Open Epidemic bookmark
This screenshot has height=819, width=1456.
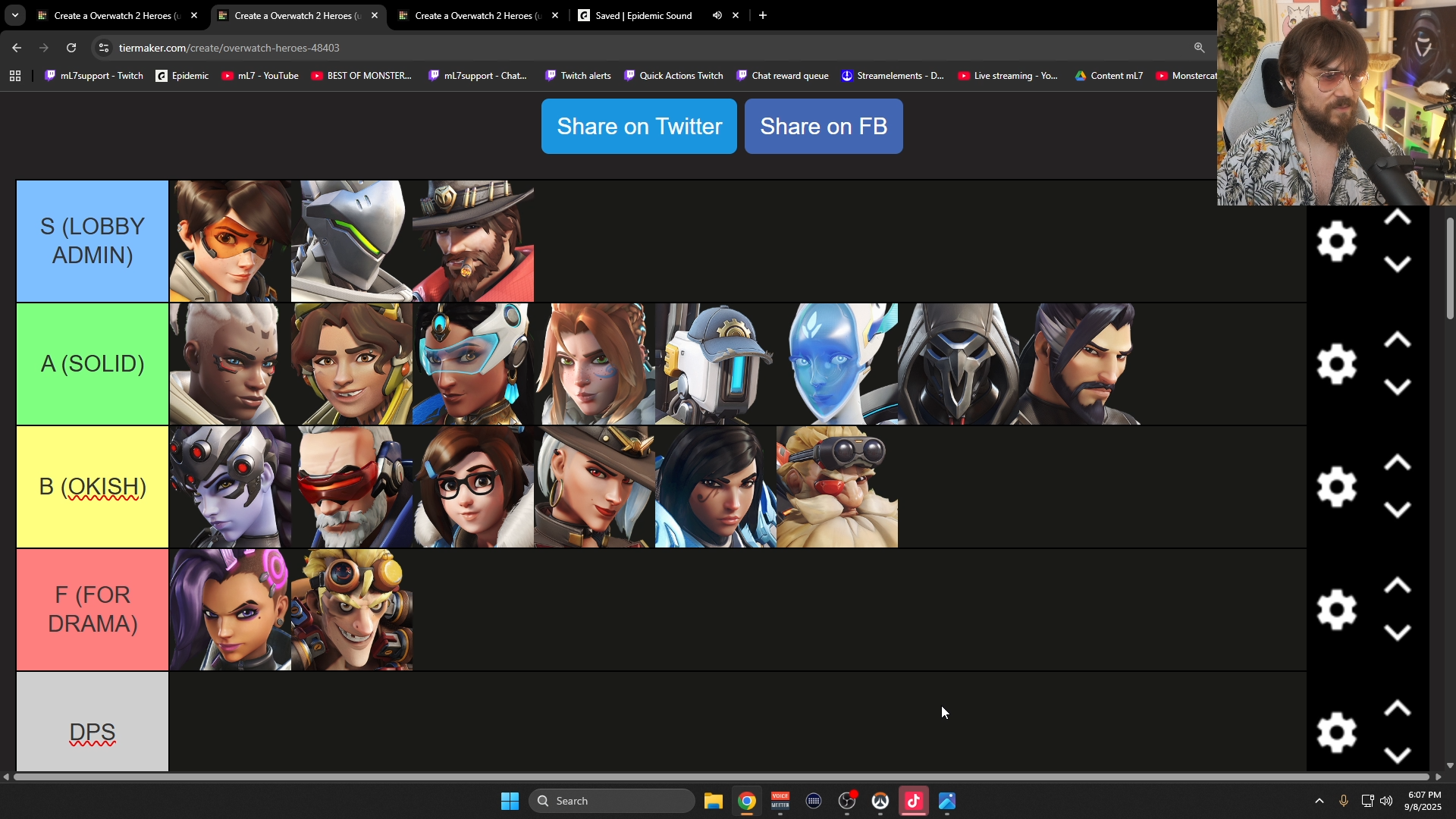click(x=182, y=76)
